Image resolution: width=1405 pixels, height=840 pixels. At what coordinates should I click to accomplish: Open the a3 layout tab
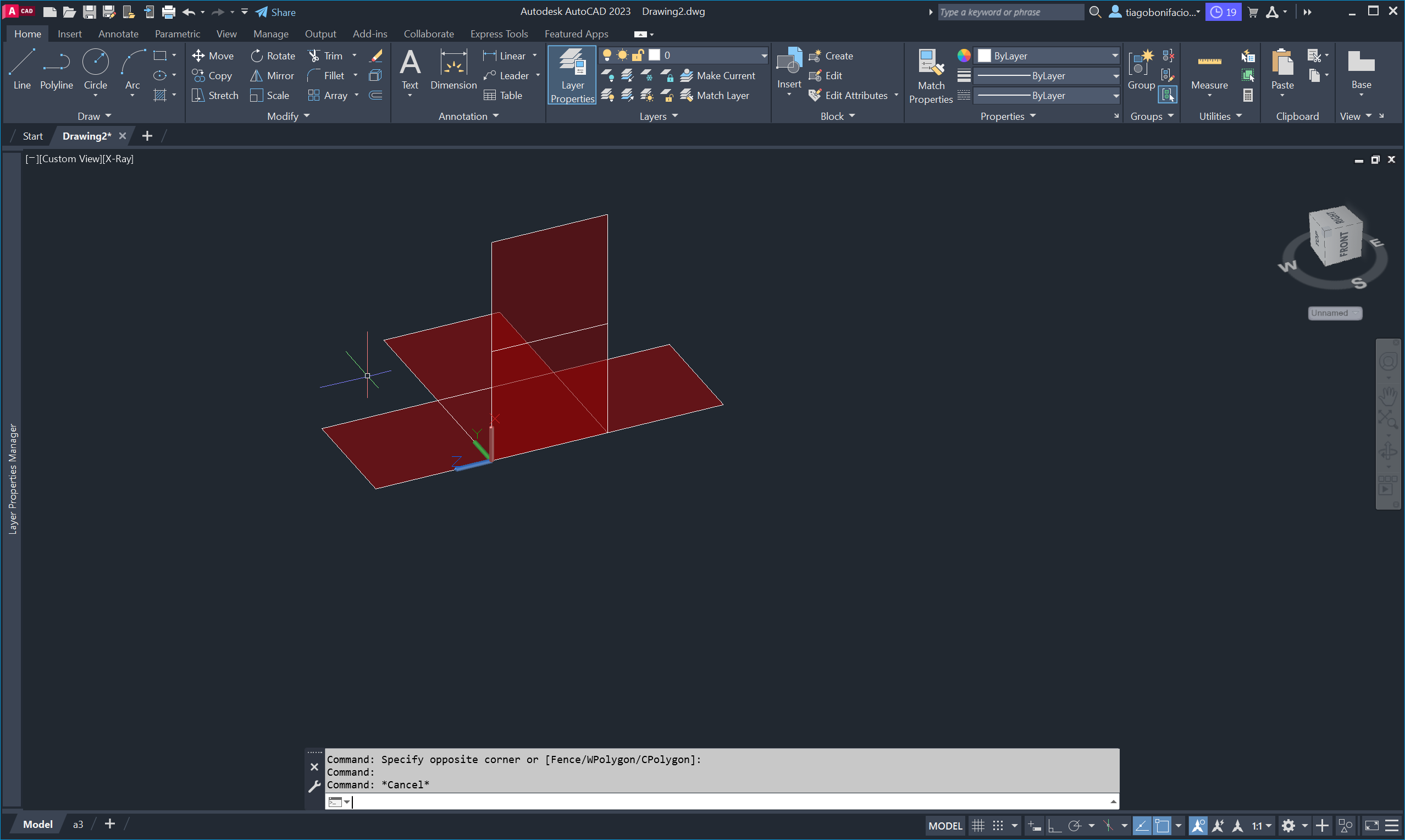[78, 824]
